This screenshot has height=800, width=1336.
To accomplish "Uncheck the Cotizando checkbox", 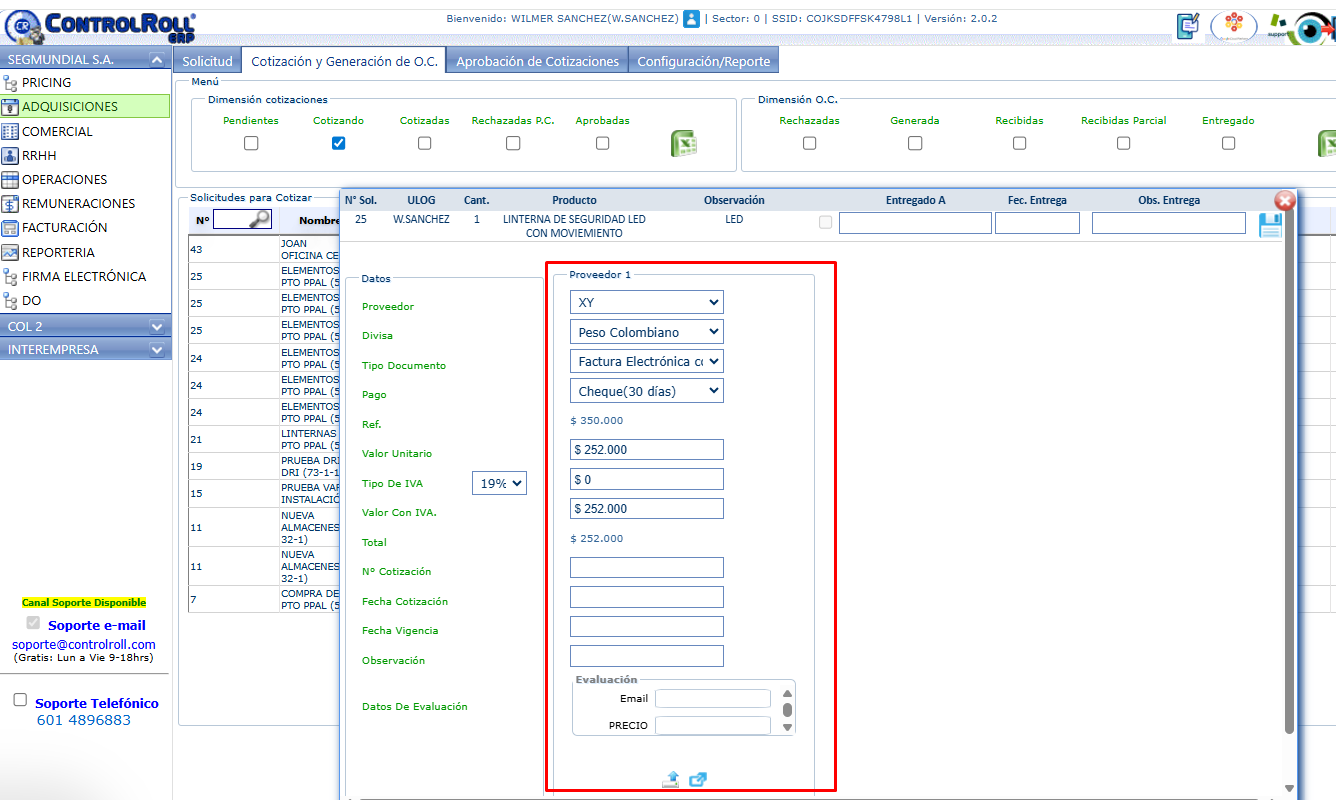I will (x=338, y=143).
